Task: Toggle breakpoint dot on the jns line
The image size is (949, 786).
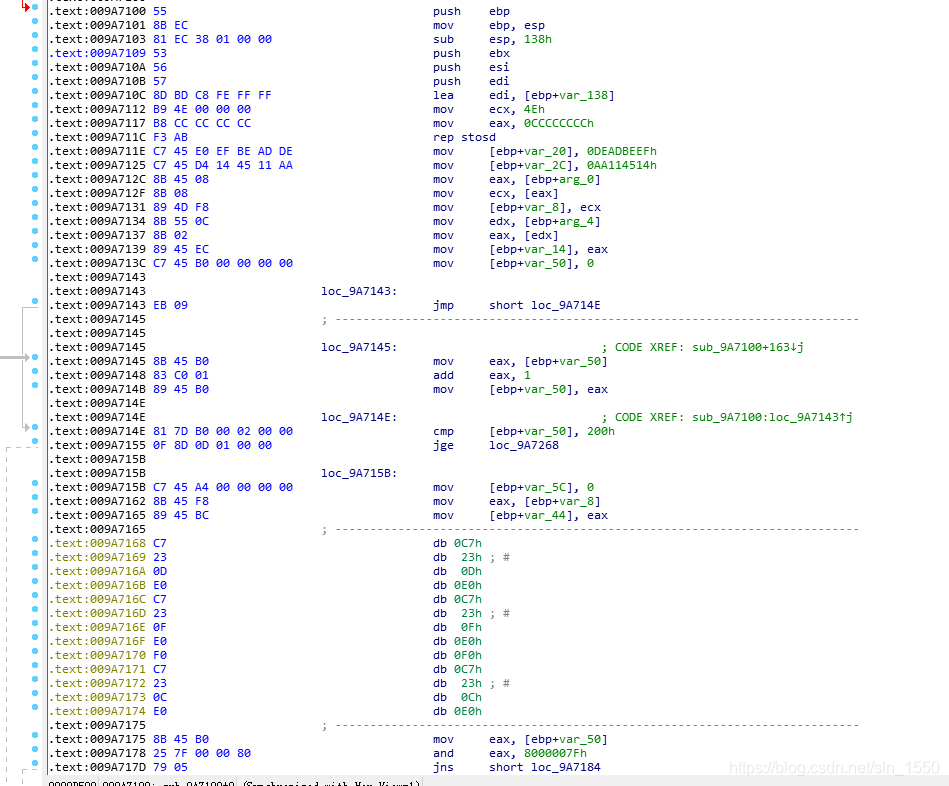Action: point(35,764)
